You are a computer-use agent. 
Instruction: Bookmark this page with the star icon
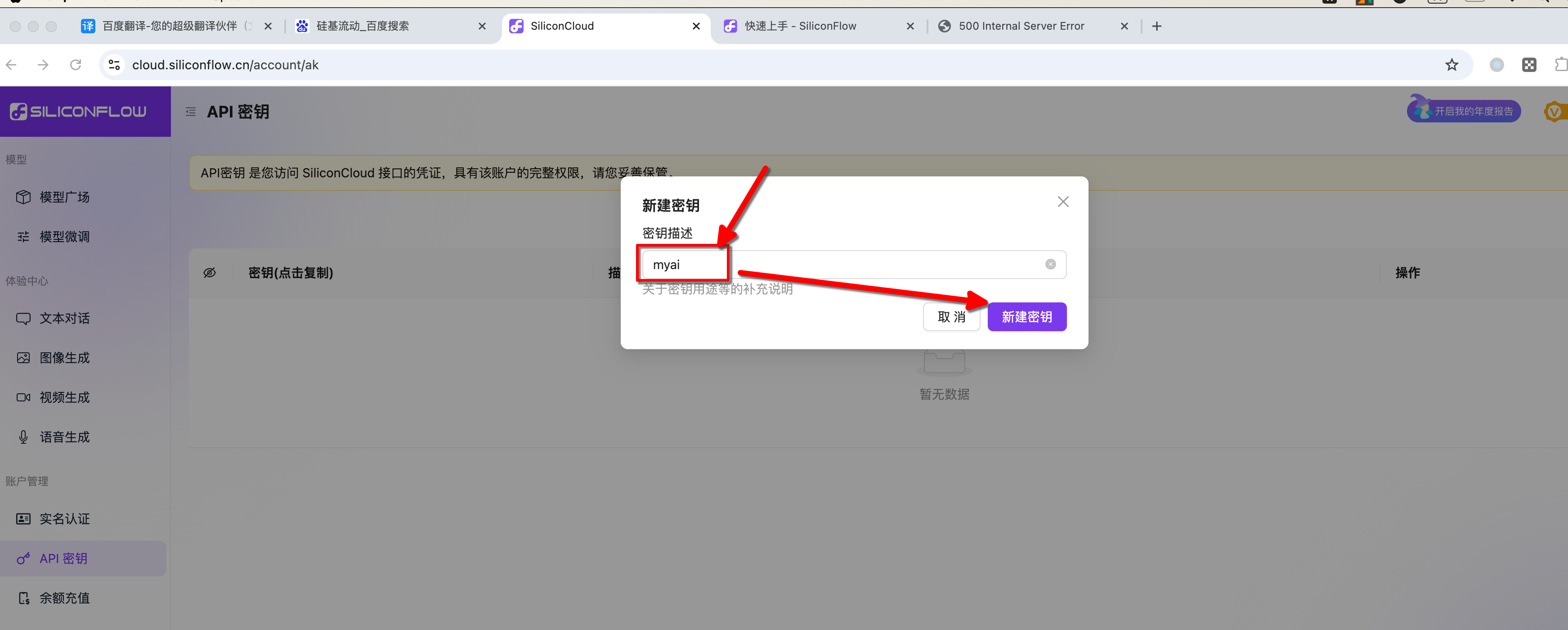[x=1451, y=65]
